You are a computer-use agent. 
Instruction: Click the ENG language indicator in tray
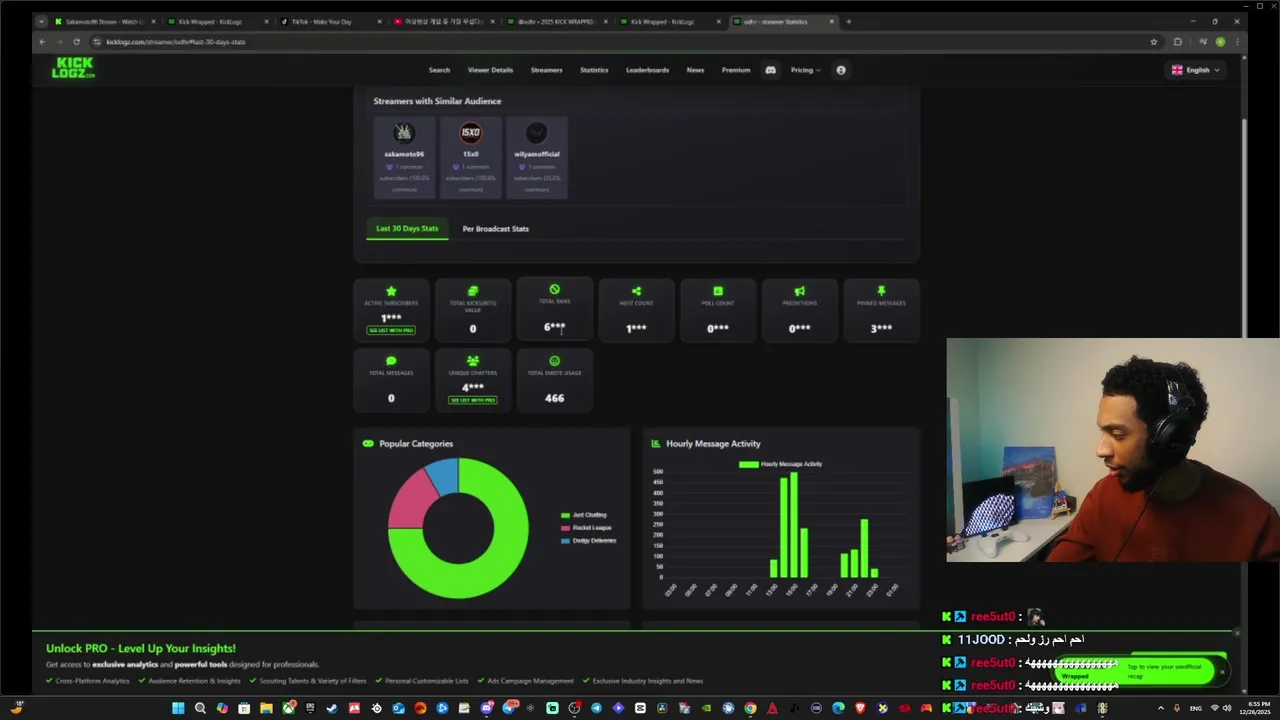(x=1195, y=708)
